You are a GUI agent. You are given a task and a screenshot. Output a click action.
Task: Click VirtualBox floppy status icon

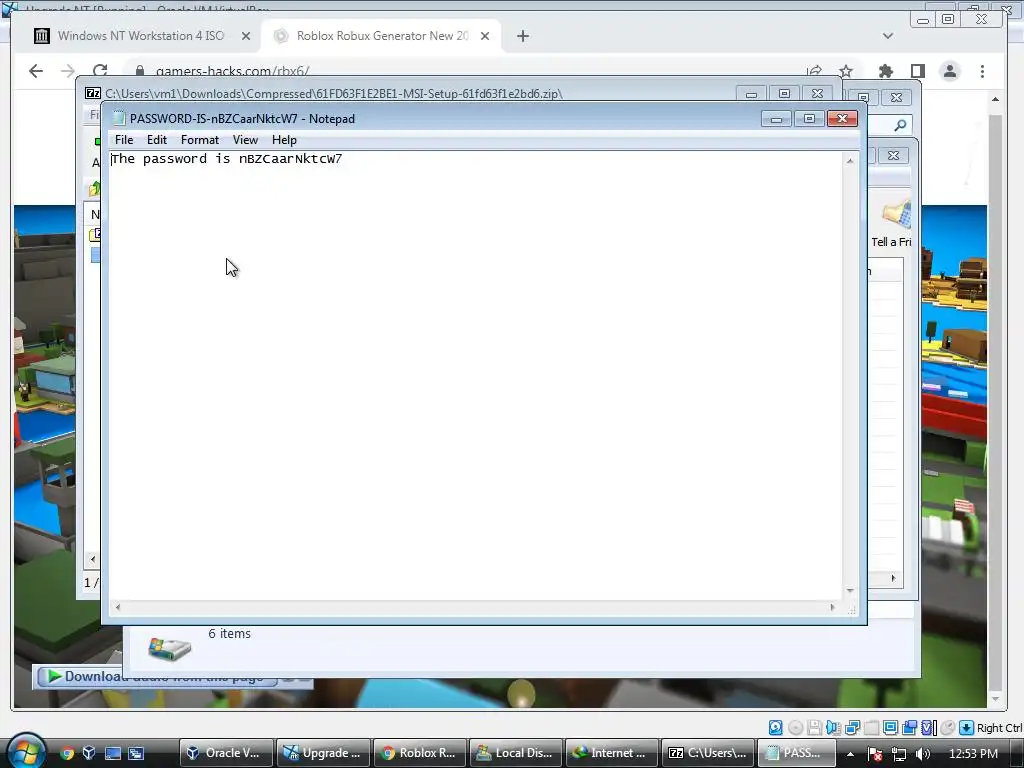tap(814, 728)
